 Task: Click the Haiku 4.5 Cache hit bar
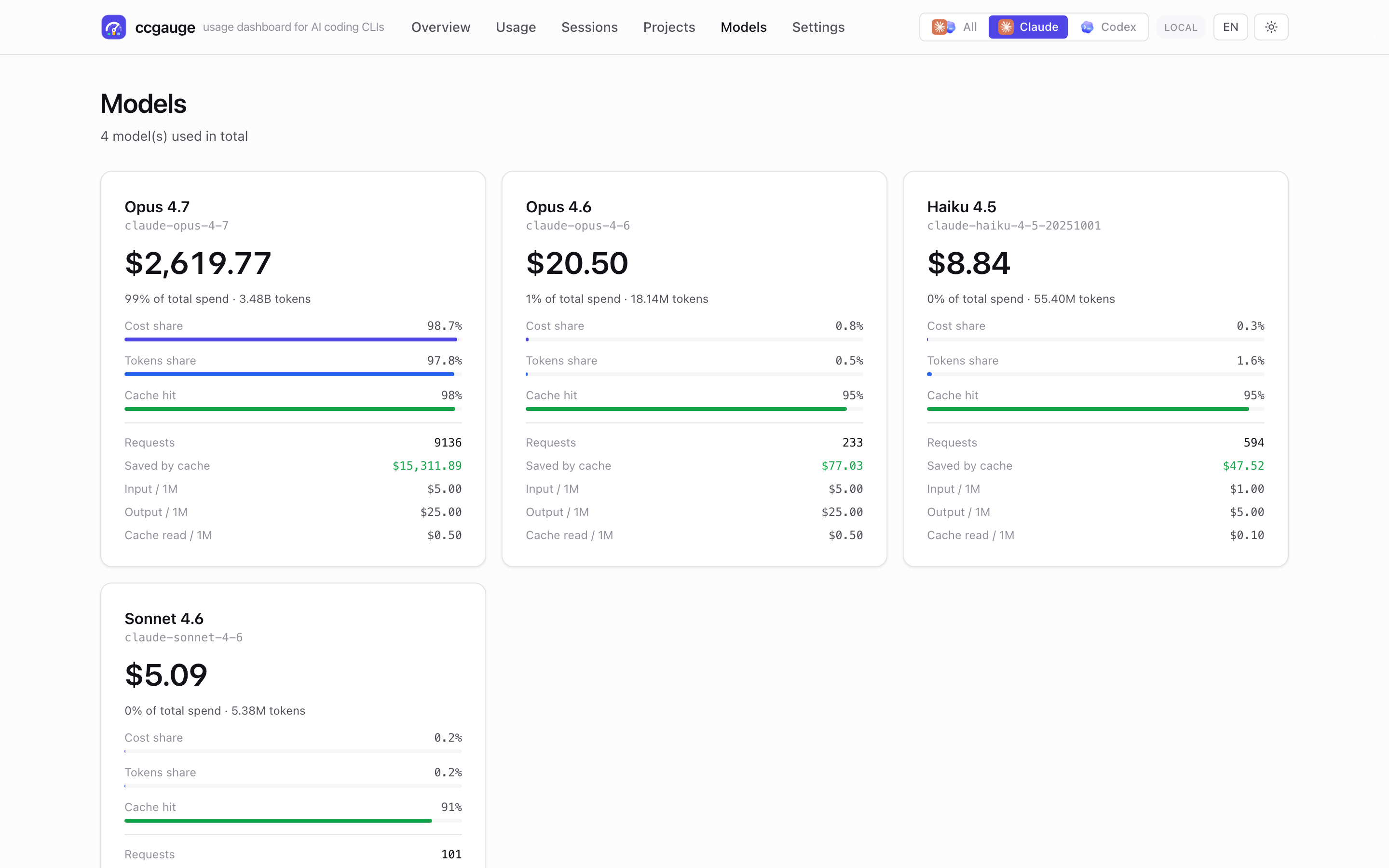(x=1095, y=409)
